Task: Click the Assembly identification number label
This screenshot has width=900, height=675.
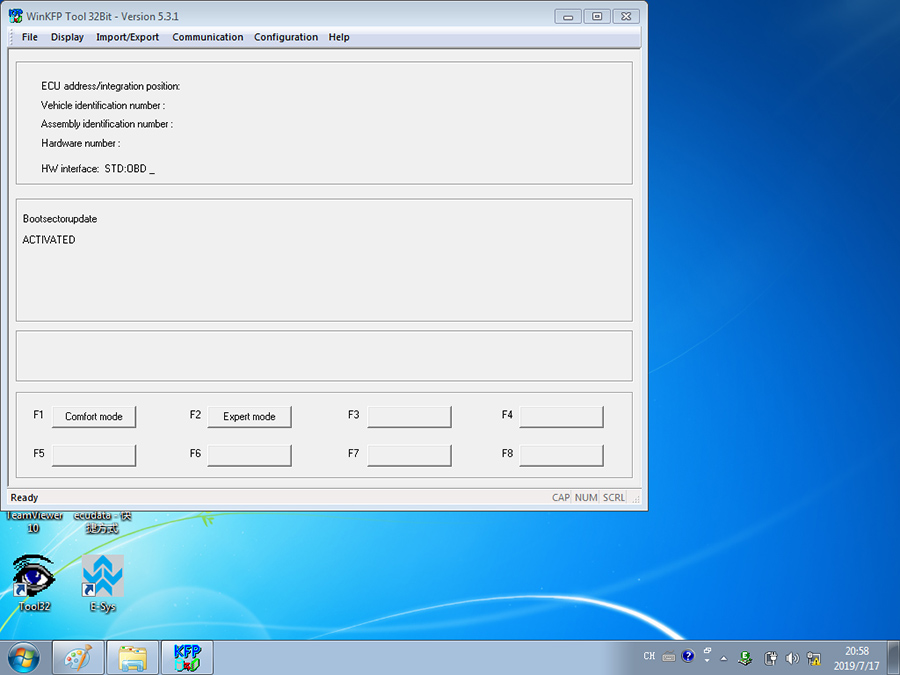Action: click(107, 124)
